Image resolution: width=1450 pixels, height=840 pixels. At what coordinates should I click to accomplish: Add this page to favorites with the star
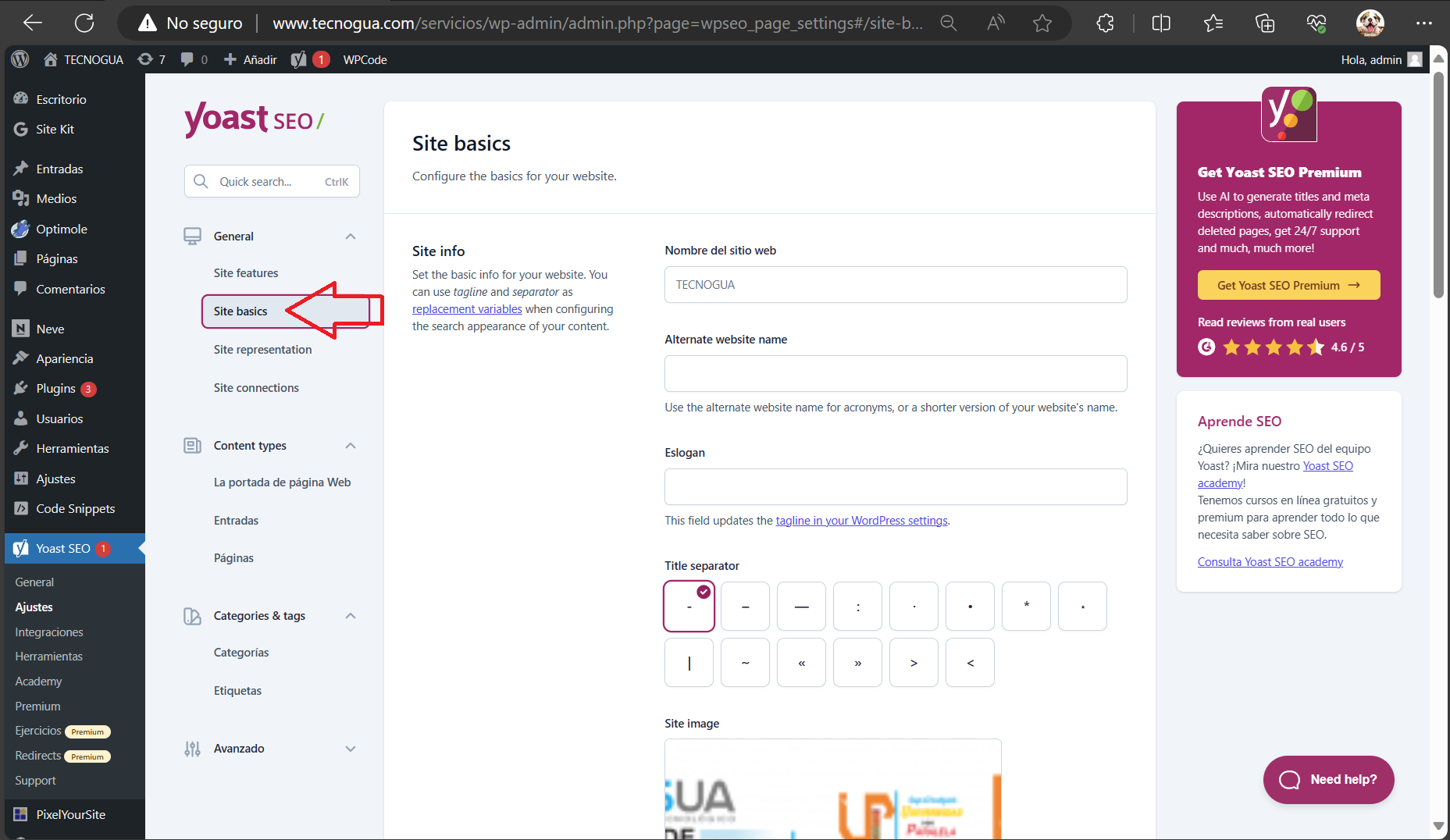(1042, 23)
